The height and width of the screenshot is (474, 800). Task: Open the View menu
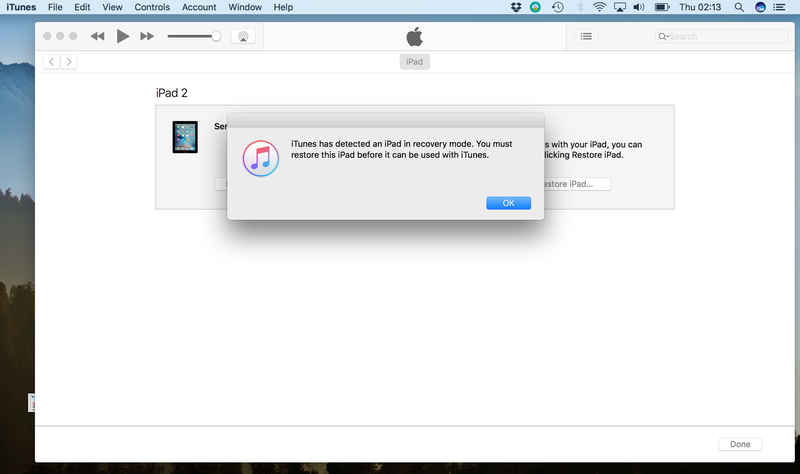click(112, 7)
